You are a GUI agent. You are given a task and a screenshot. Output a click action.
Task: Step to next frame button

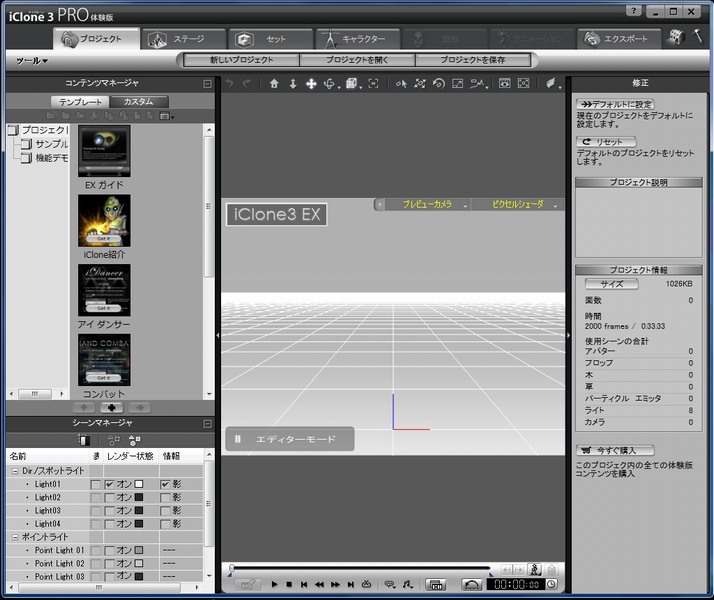click(x=335, y=584)
